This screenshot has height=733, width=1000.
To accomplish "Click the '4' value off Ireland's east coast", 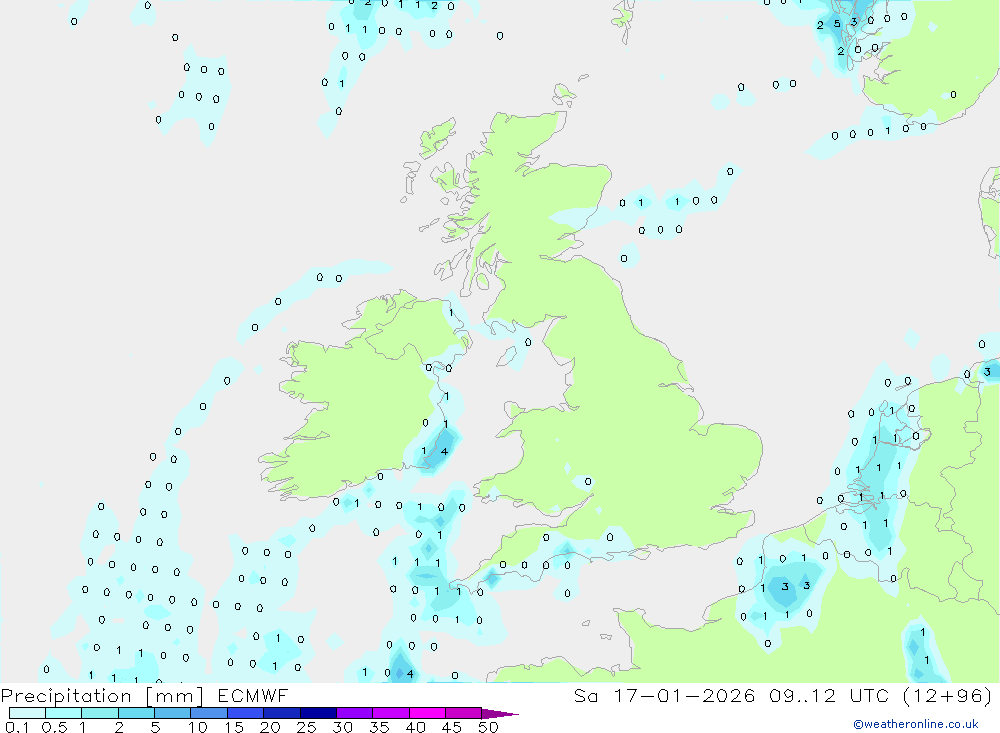I will pos(445,452).
